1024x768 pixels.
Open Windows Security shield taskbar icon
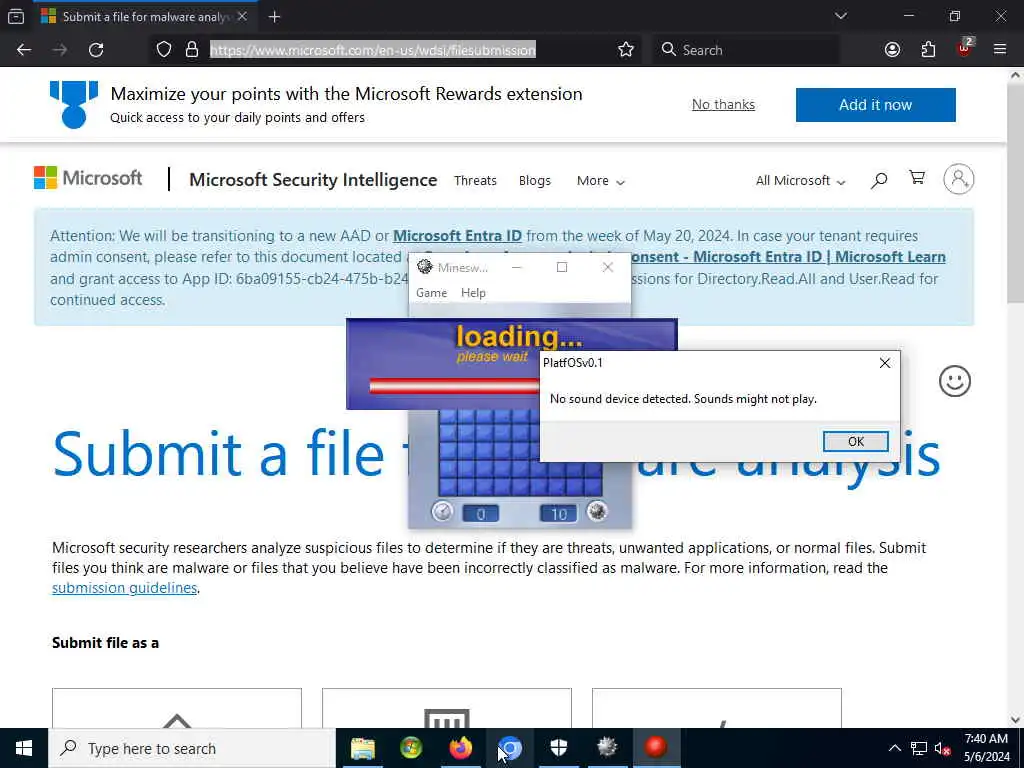[558, 748]
